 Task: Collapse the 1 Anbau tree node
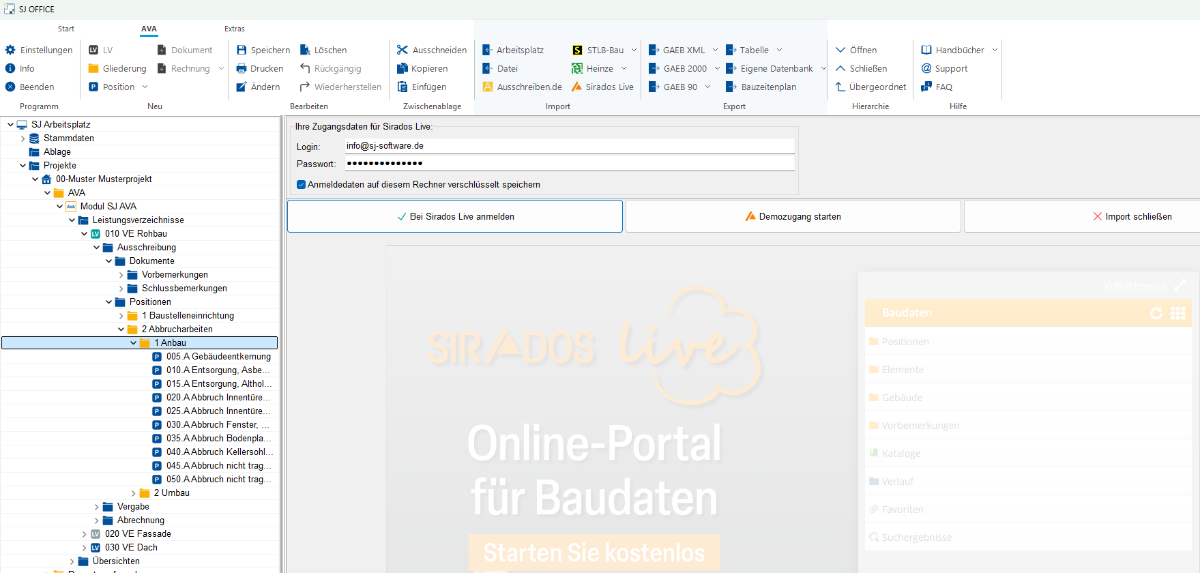[133, 343]
